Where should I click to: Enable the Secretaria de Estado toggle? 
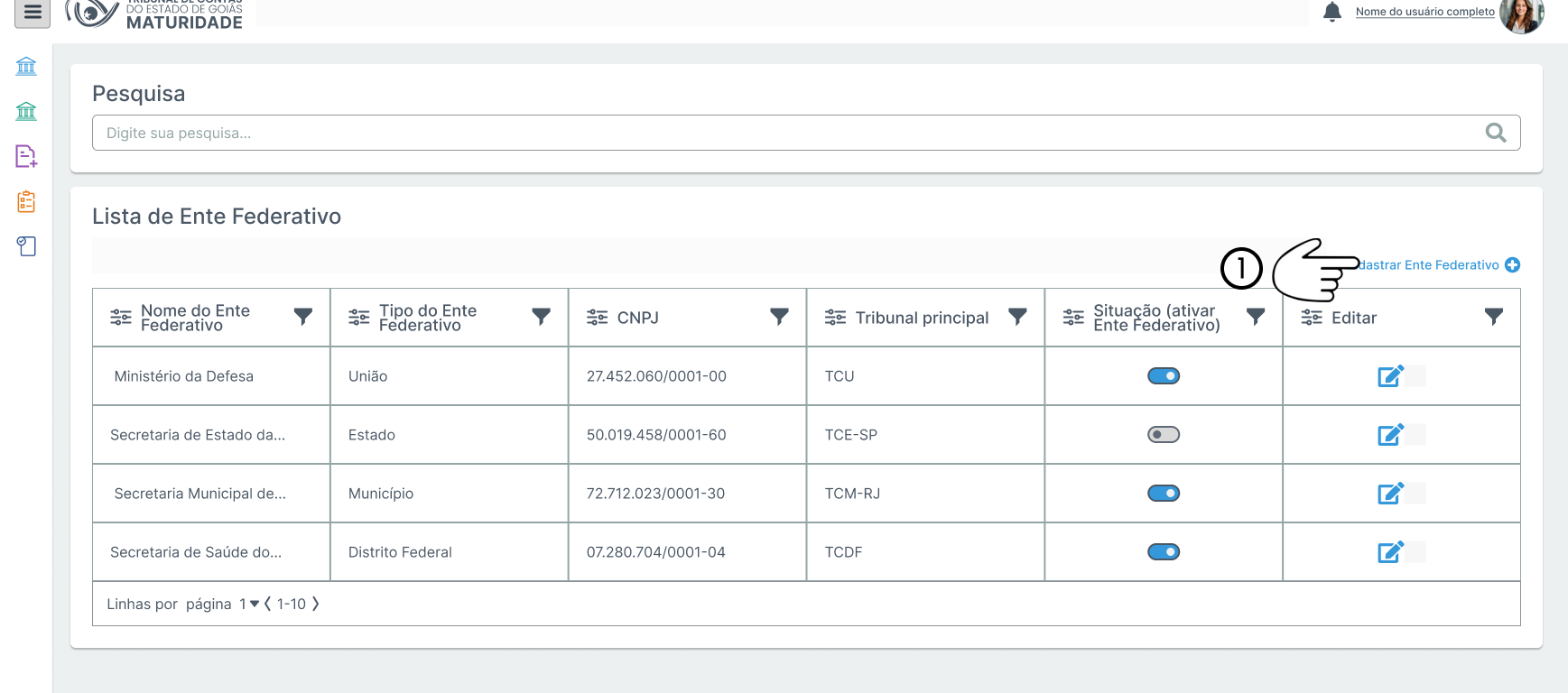coord(1163,435)
